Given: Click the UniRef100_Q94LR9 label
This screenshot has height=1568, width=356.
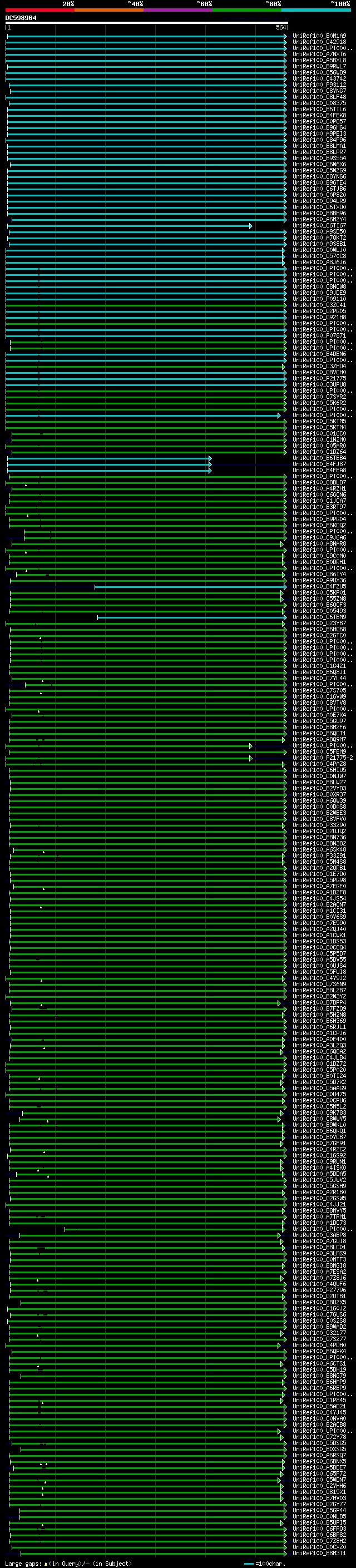Looking at the screenshot, I should pyautogui.click(x=319, y=201).
